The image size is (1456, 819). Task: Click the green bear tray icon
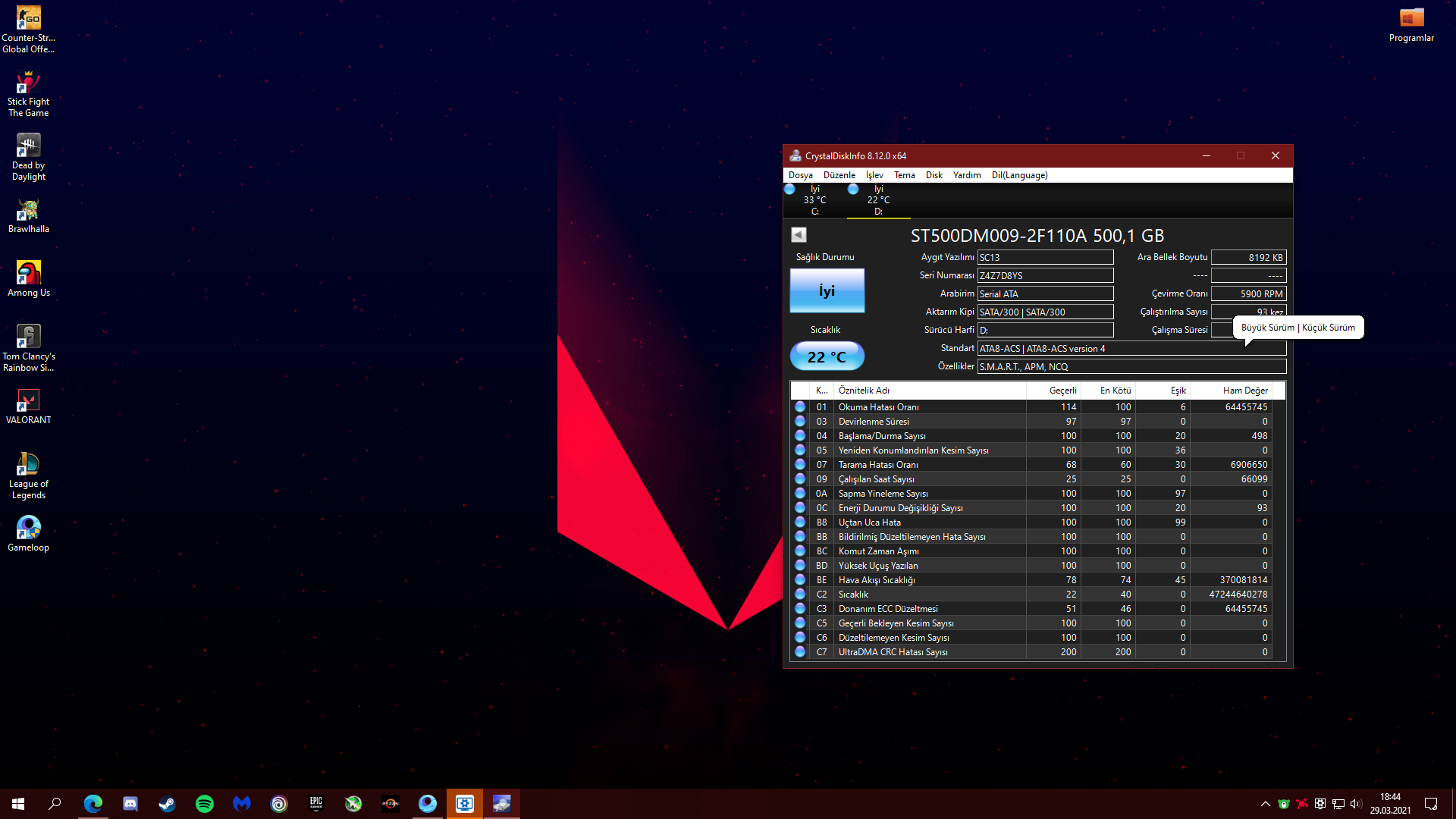tap(1284, 804)
